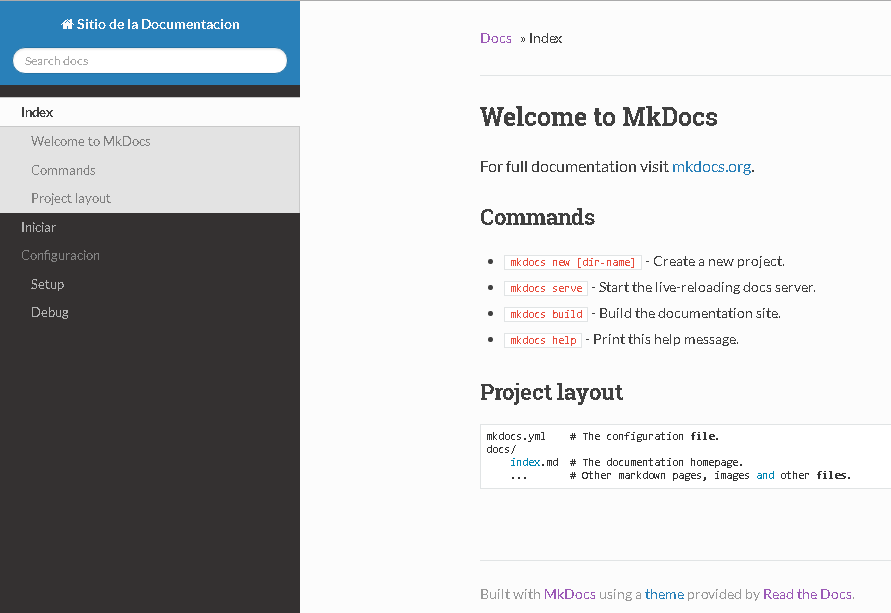Click the Project layout heading
Screen dimensions: 891x613
tap(551, 392)
